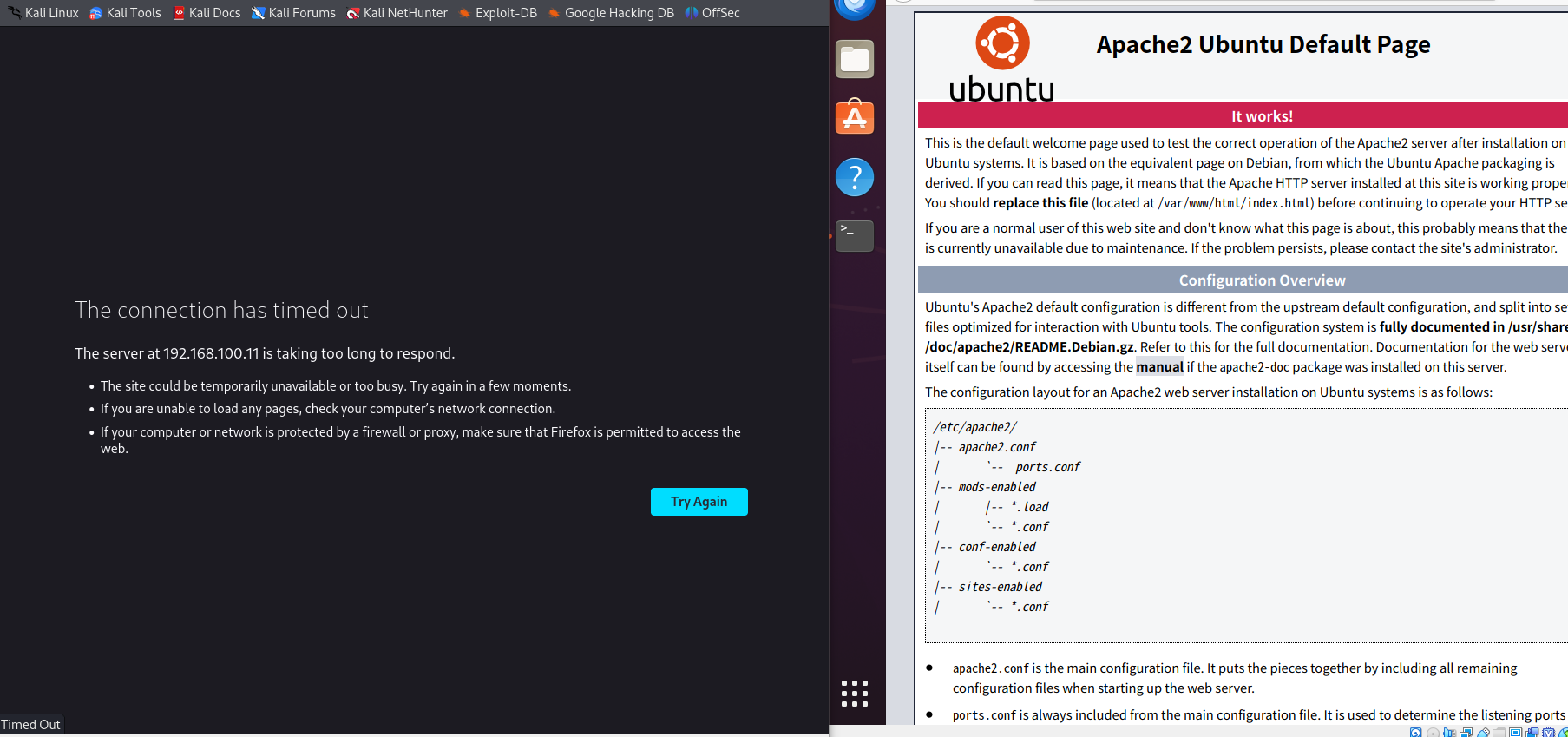Screen dimensions: 1568x737
Task: Open the Exploit-DB bookmark
Action: point(498,13)
